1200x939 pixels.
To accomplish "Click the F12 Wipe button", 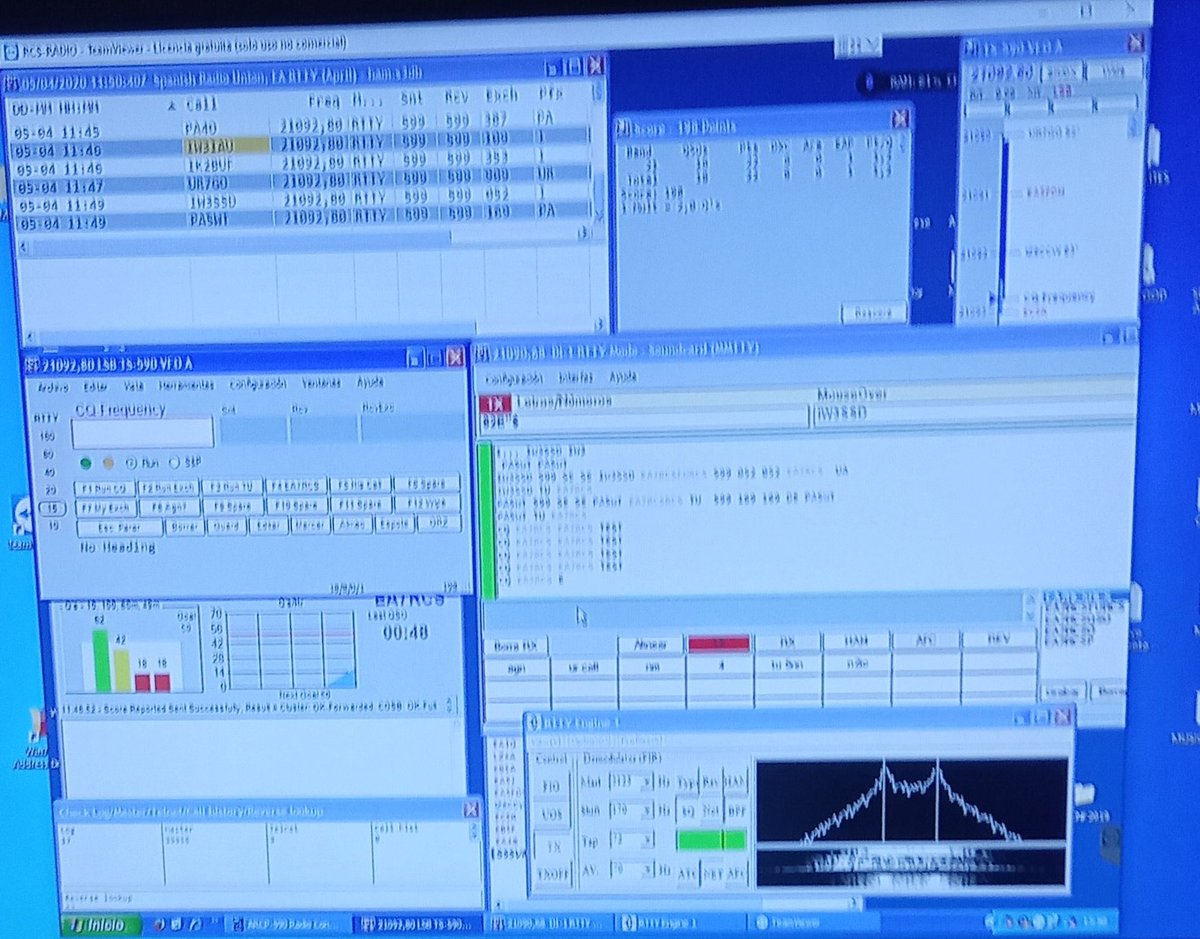I will tap(426, 504).
